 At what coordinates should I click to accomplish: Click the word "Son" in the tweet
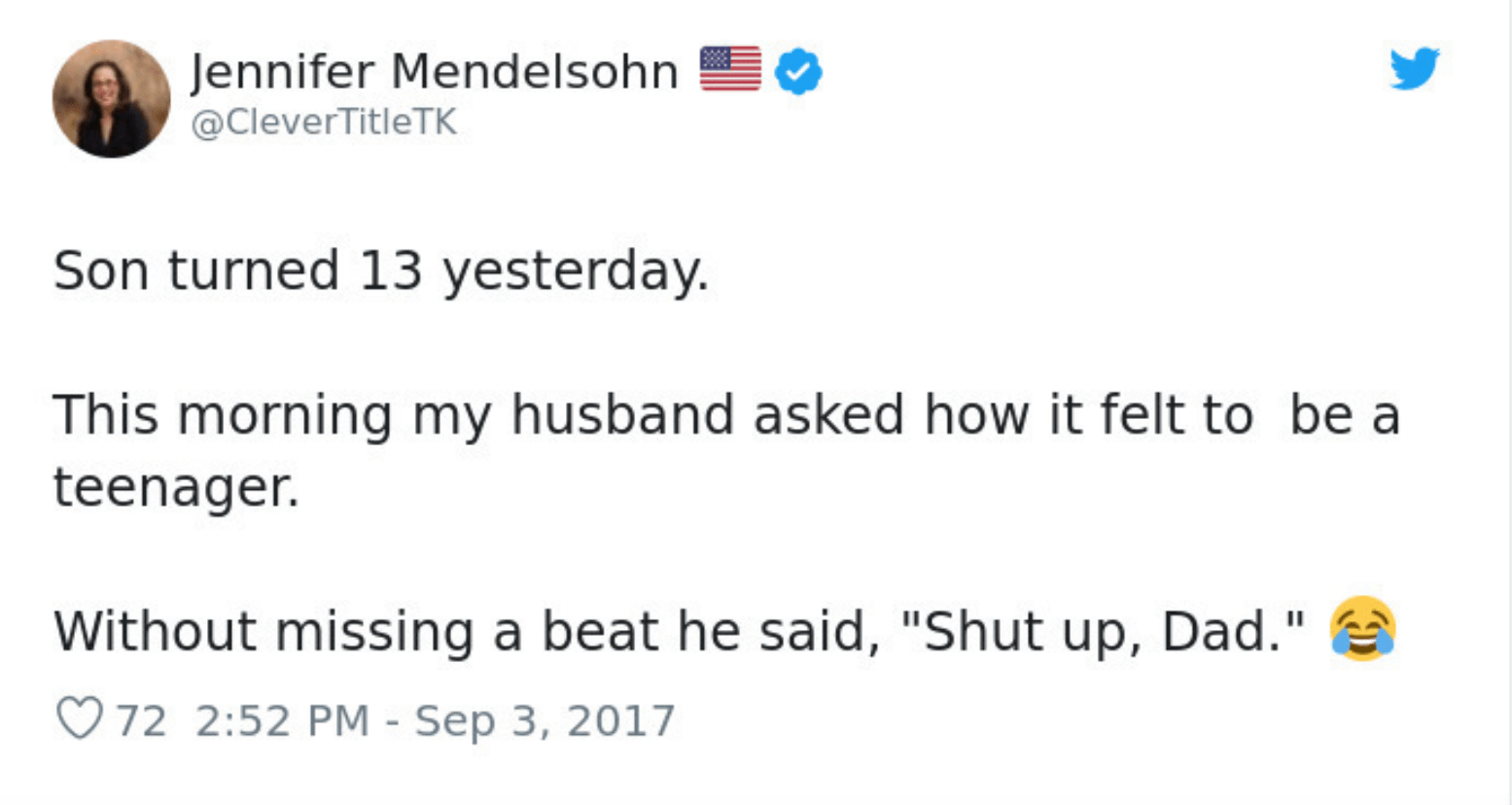[x=100, y=269]
